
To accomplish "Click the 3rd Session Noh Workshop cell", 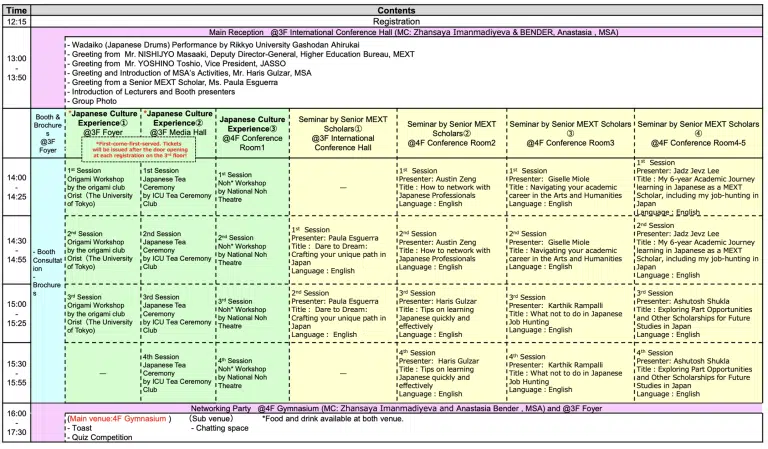I will [x=252, y=314].
